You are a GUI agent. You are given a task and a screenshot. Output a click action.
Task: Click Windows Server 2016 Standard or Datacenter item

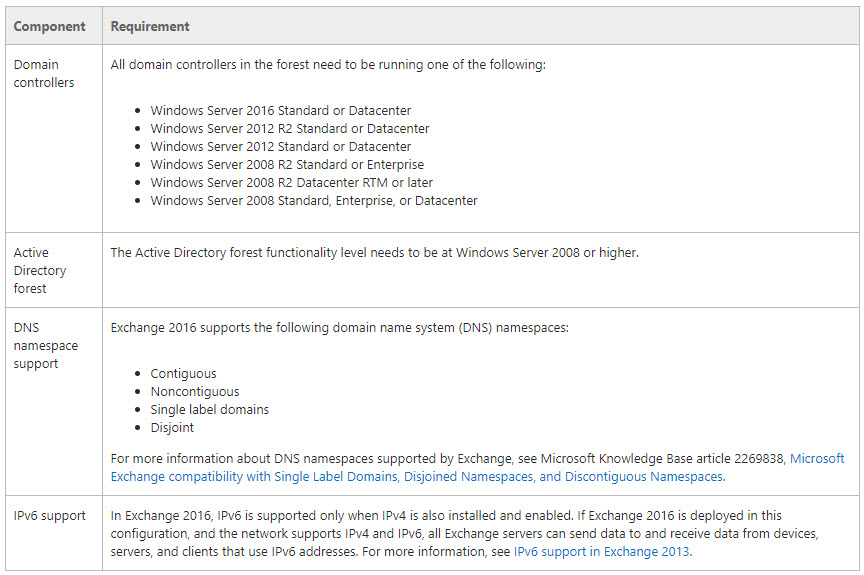tap(280, 111)
